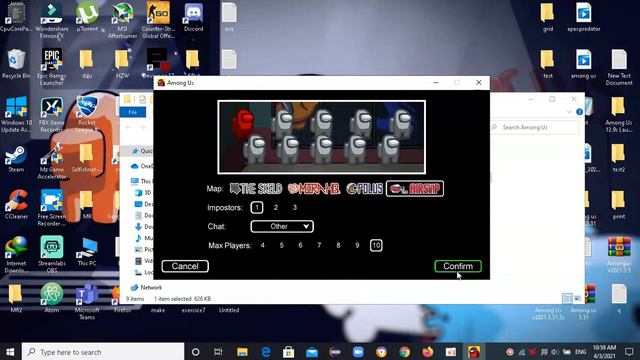Confirm the game settings
The image size is (640, 360).
[x=458, y=266]
